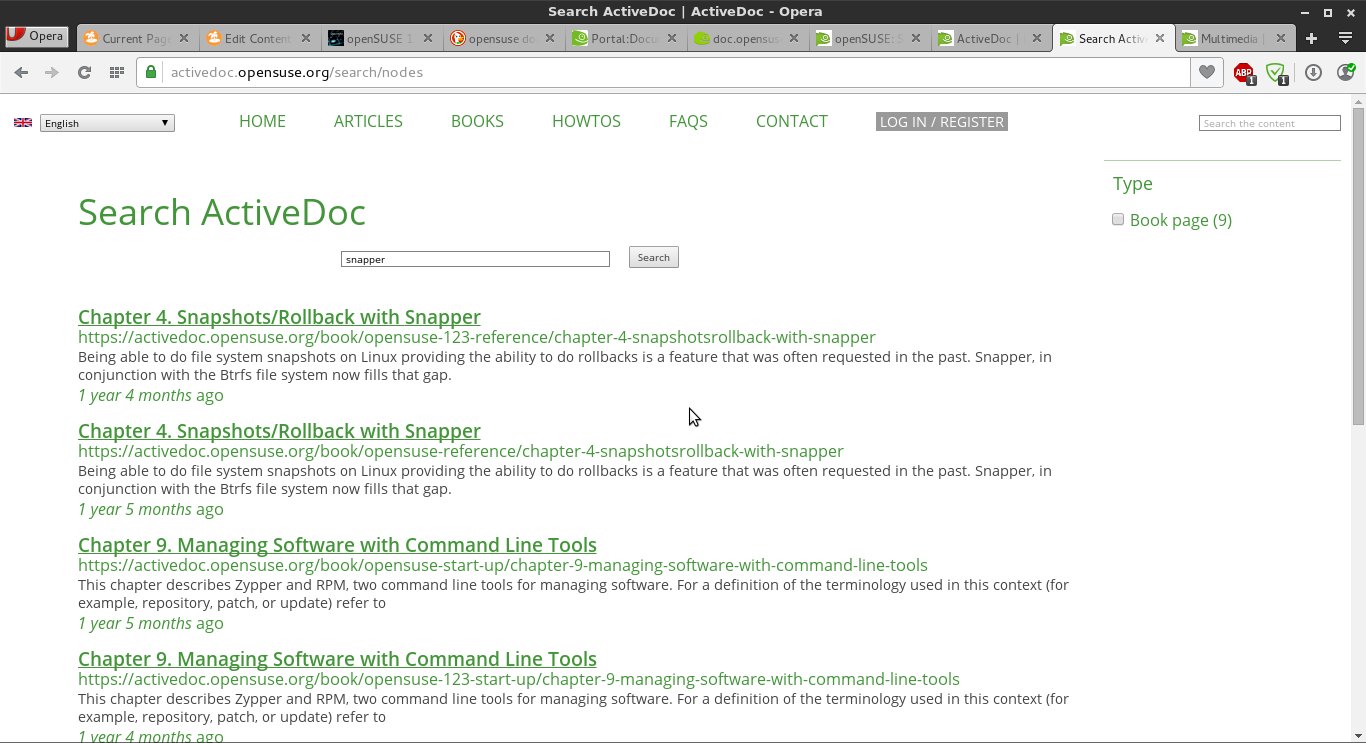
Task: Close the Portal:Documentation tab
Action: (672, 38)
